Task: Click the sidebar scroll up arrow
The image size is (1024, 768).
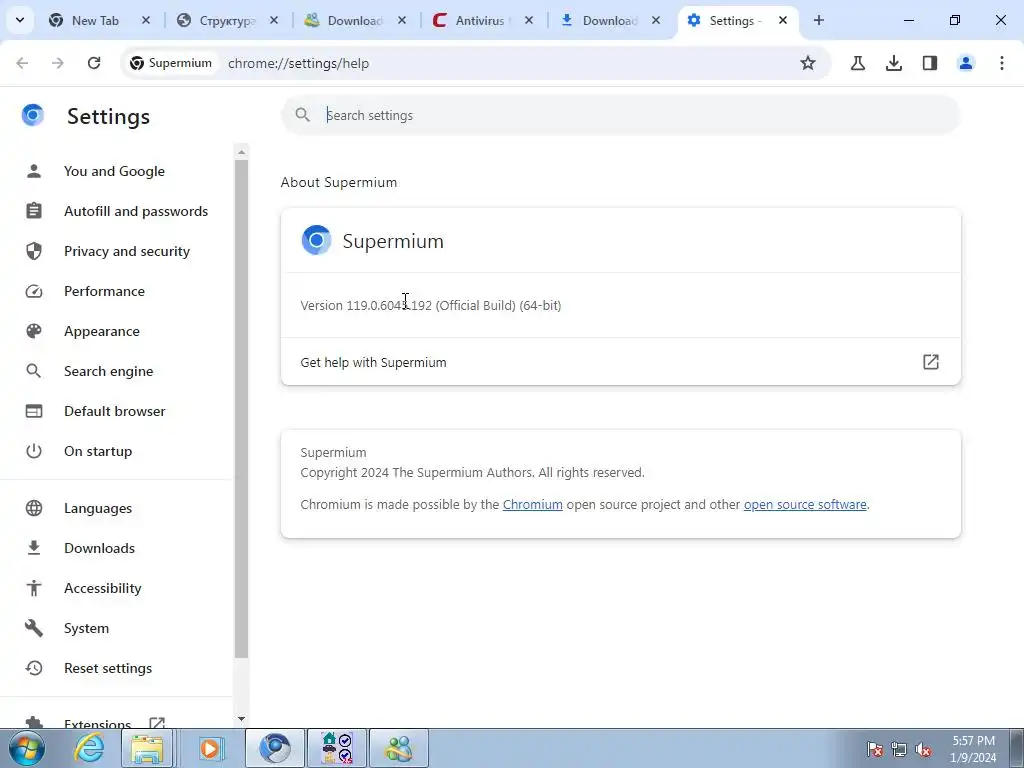Action: tap(242, 152)
